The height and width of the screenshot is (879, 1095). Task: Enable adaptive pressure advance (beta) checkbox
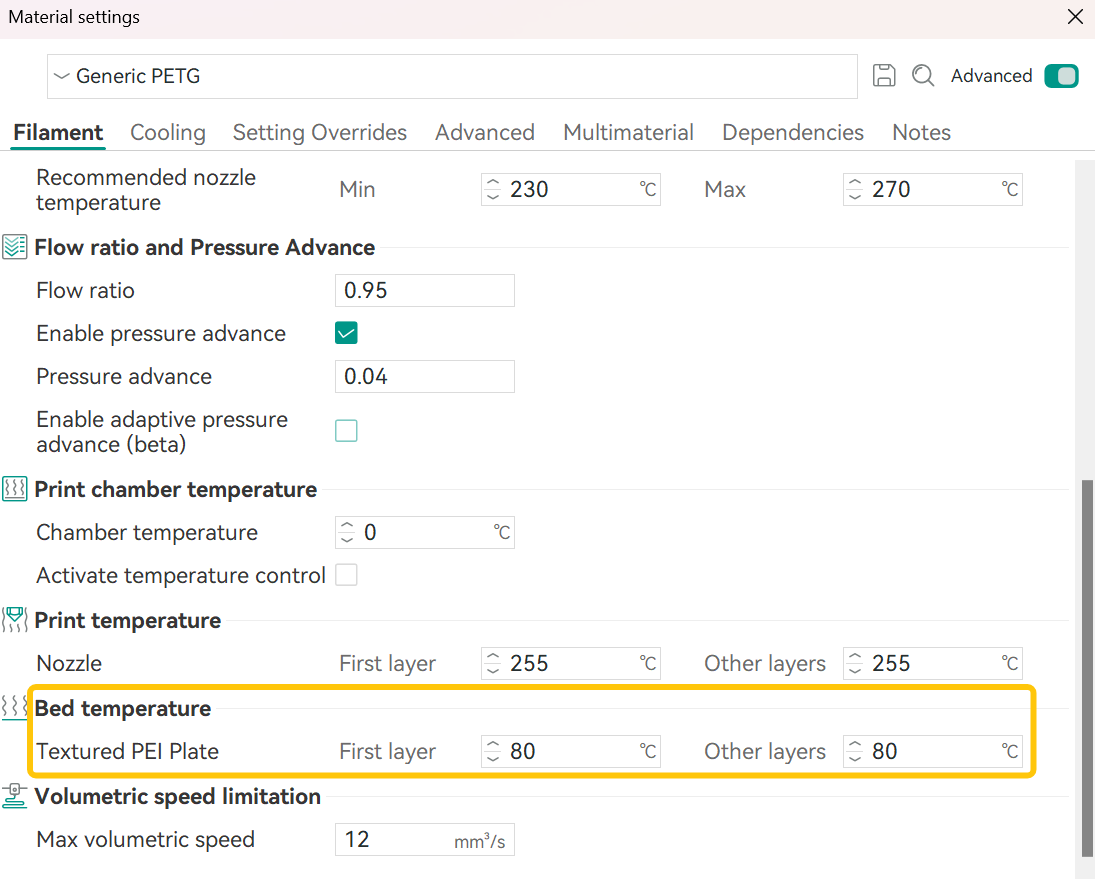click(x=346, y=431)
